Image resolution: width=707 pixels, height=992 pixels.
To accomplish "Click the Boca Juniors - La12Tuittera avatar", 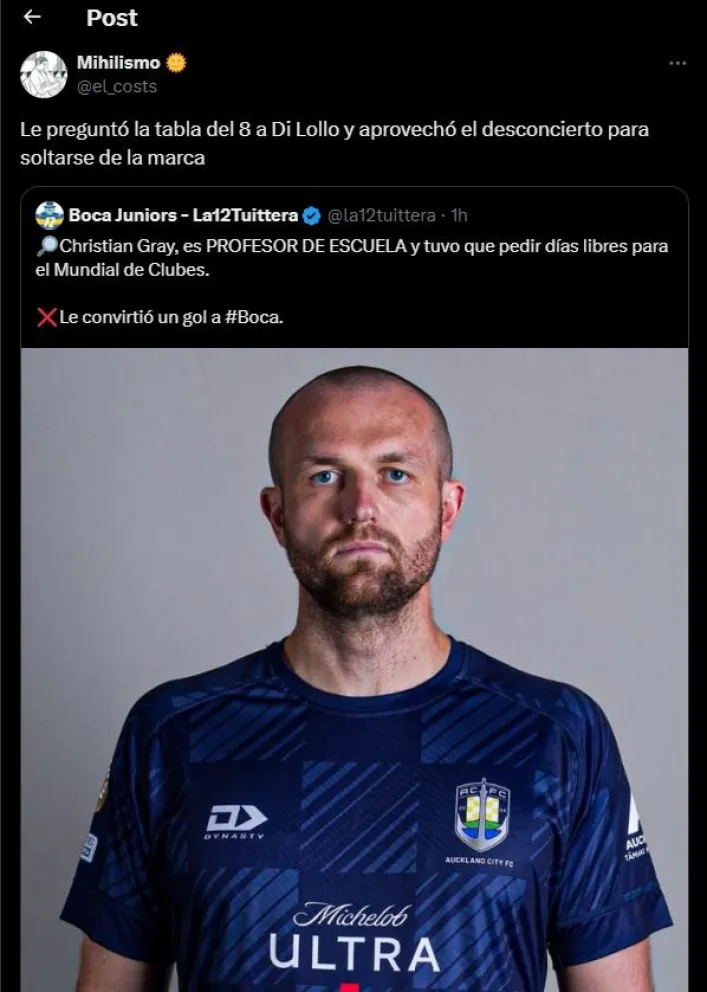I will tap(50, 215).
